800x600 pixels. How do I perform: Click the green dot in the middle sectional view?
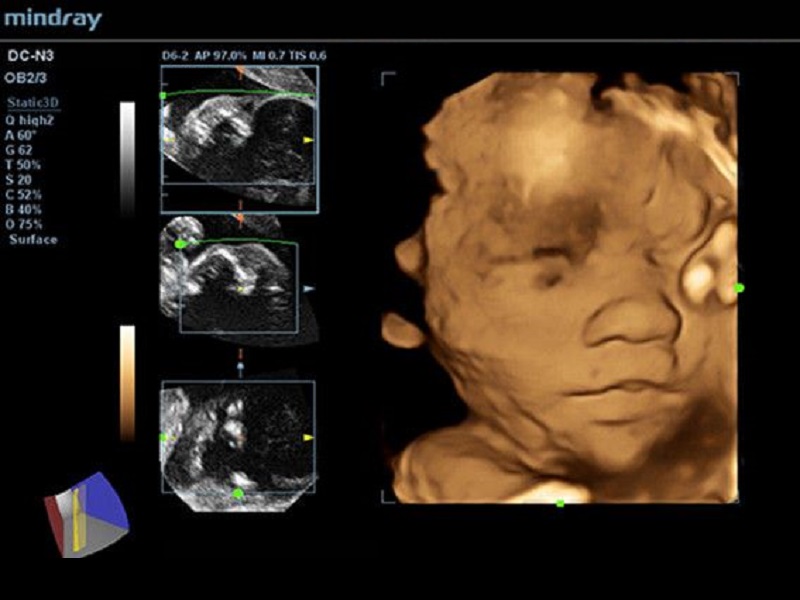click(x=181, y=243)
